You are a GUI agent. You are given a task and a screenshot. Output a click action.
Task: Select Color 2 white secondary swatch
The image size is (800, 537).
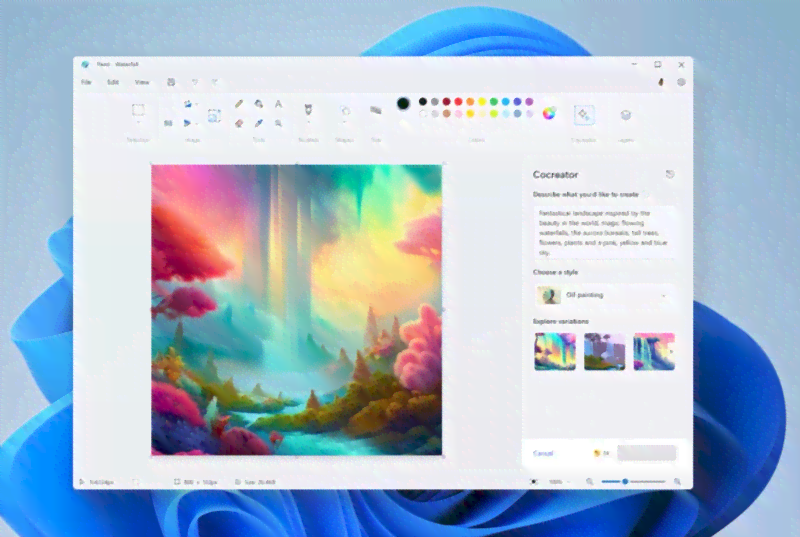pos(404,124)
